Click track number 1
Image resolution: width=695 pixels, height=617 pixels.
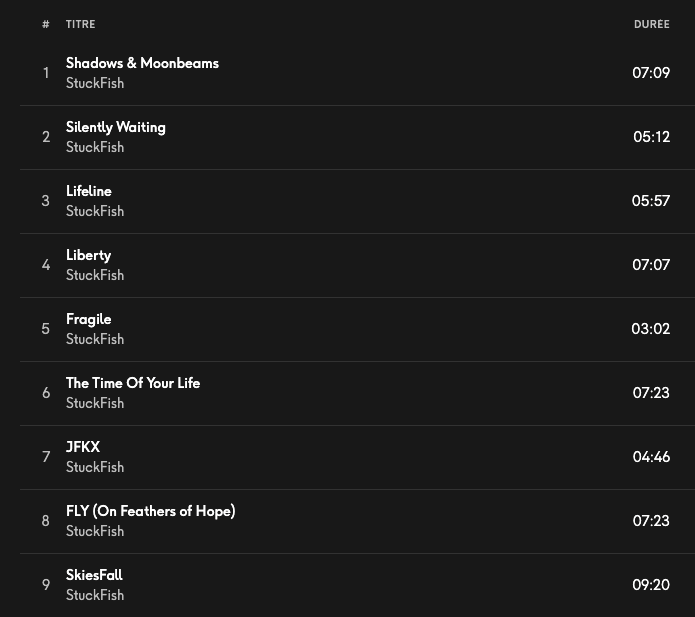pos(46,73)
